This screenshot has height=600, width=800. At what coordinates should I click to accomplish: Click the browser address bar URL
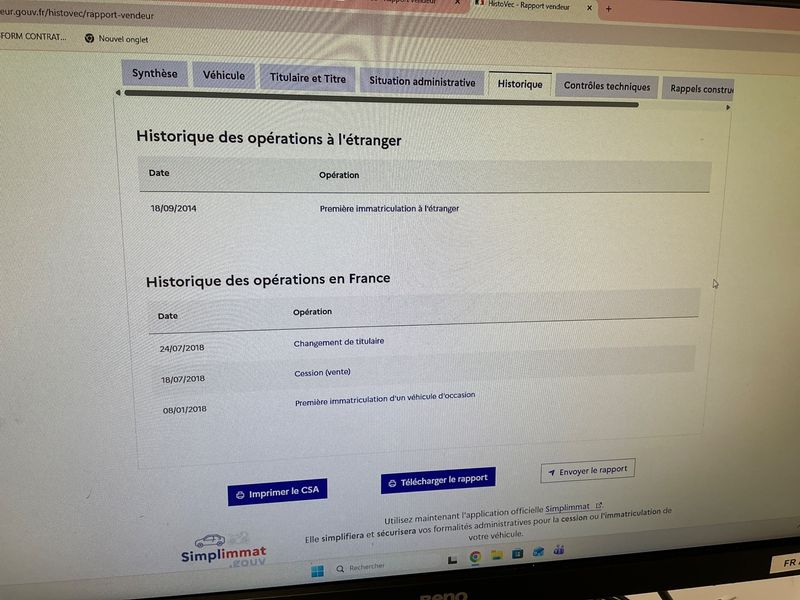click(x=77, y=14)
